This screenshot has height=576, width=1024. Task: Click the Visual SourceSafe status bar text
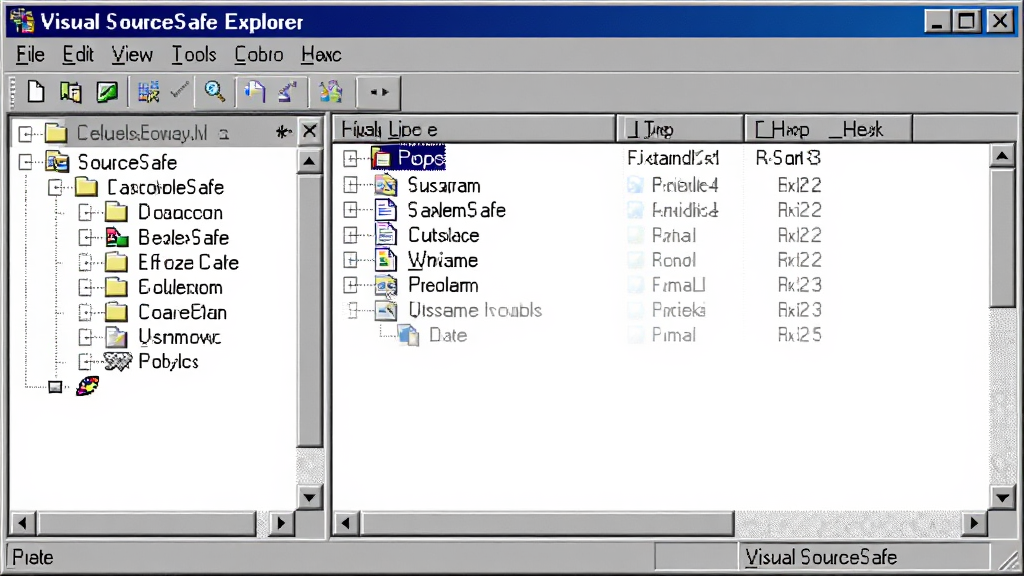point(821,558)
